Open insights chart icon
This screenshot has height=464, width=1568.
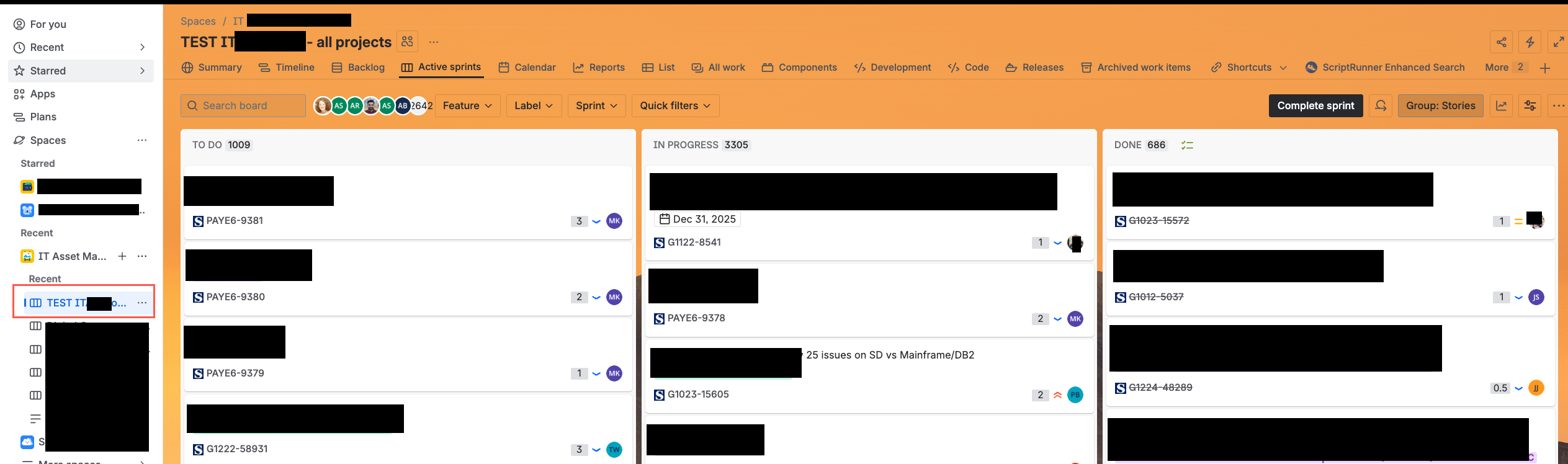click(x=1501, y=105)
